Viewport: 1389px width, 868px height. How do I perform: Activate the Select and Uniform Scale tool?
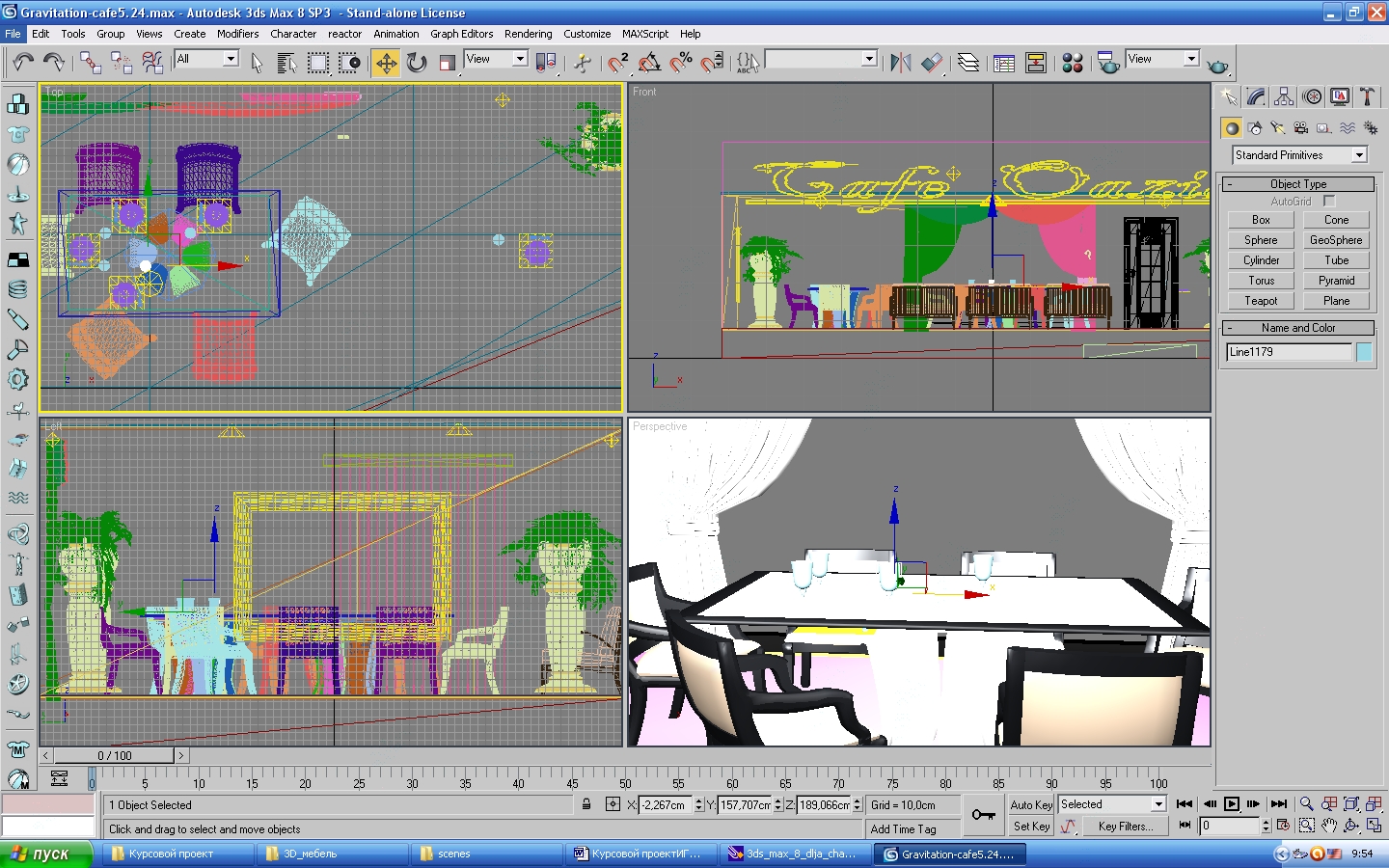447,63
